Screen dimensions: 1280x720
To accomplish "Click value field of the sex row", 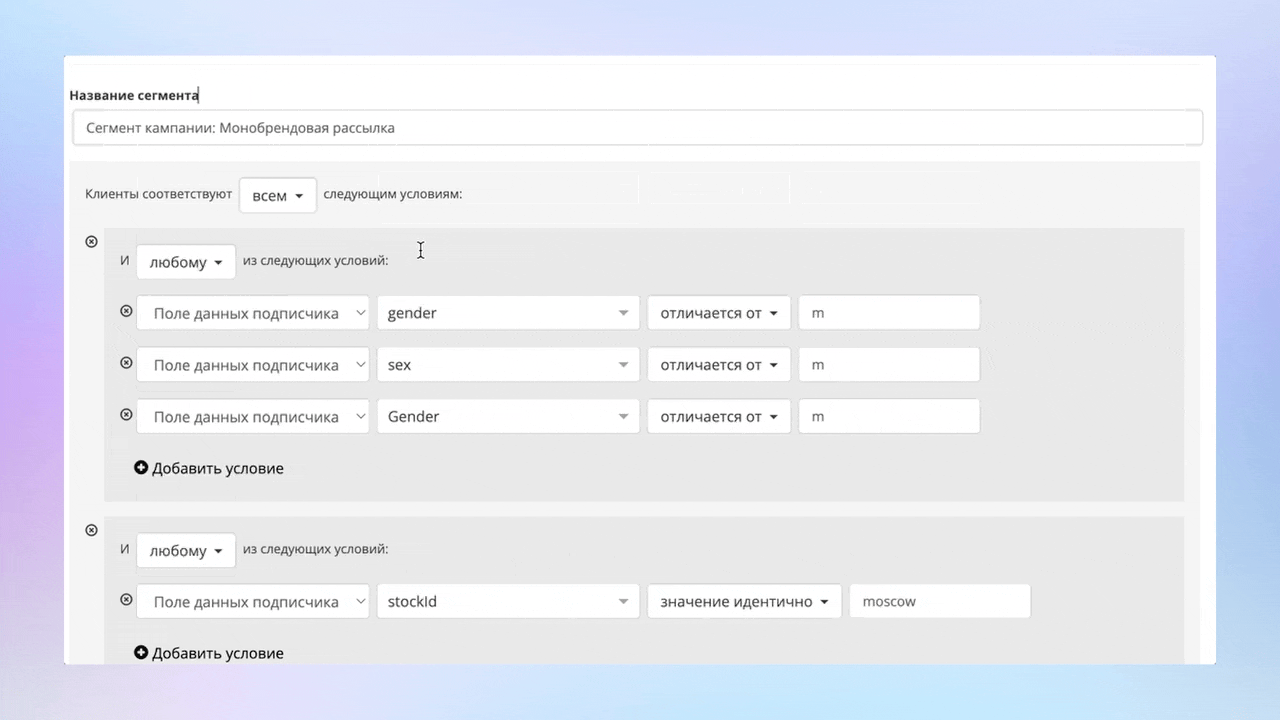I will (888, 365).
